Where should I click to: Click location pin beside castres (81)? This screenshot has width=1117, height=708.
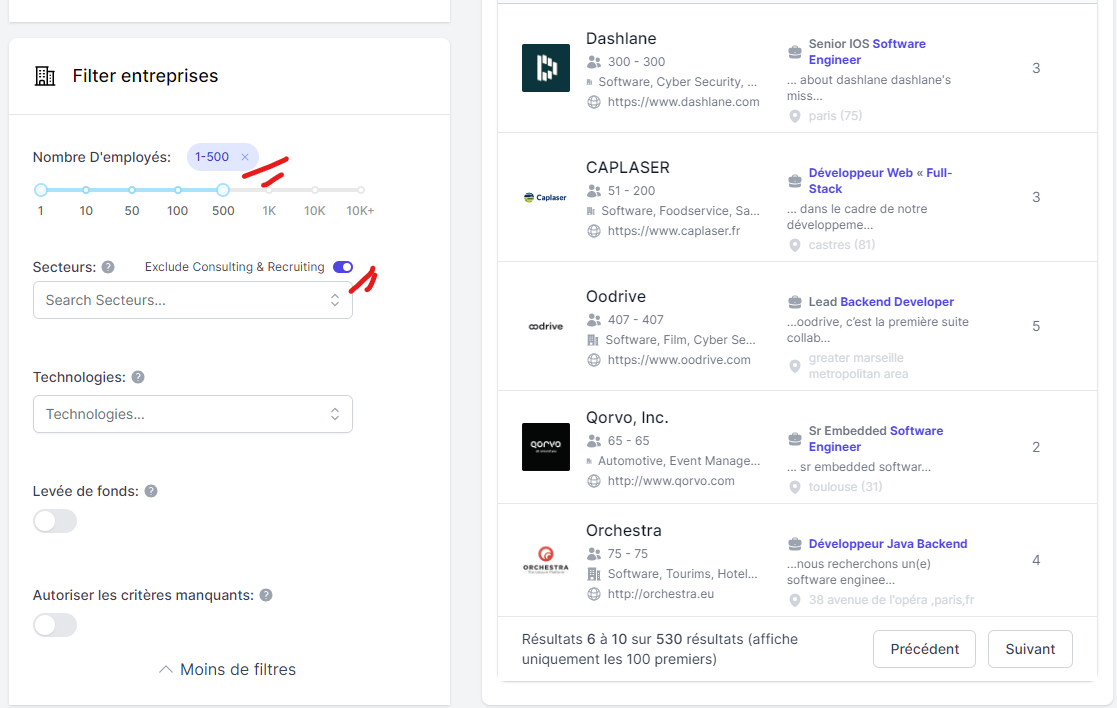(794, 245)
